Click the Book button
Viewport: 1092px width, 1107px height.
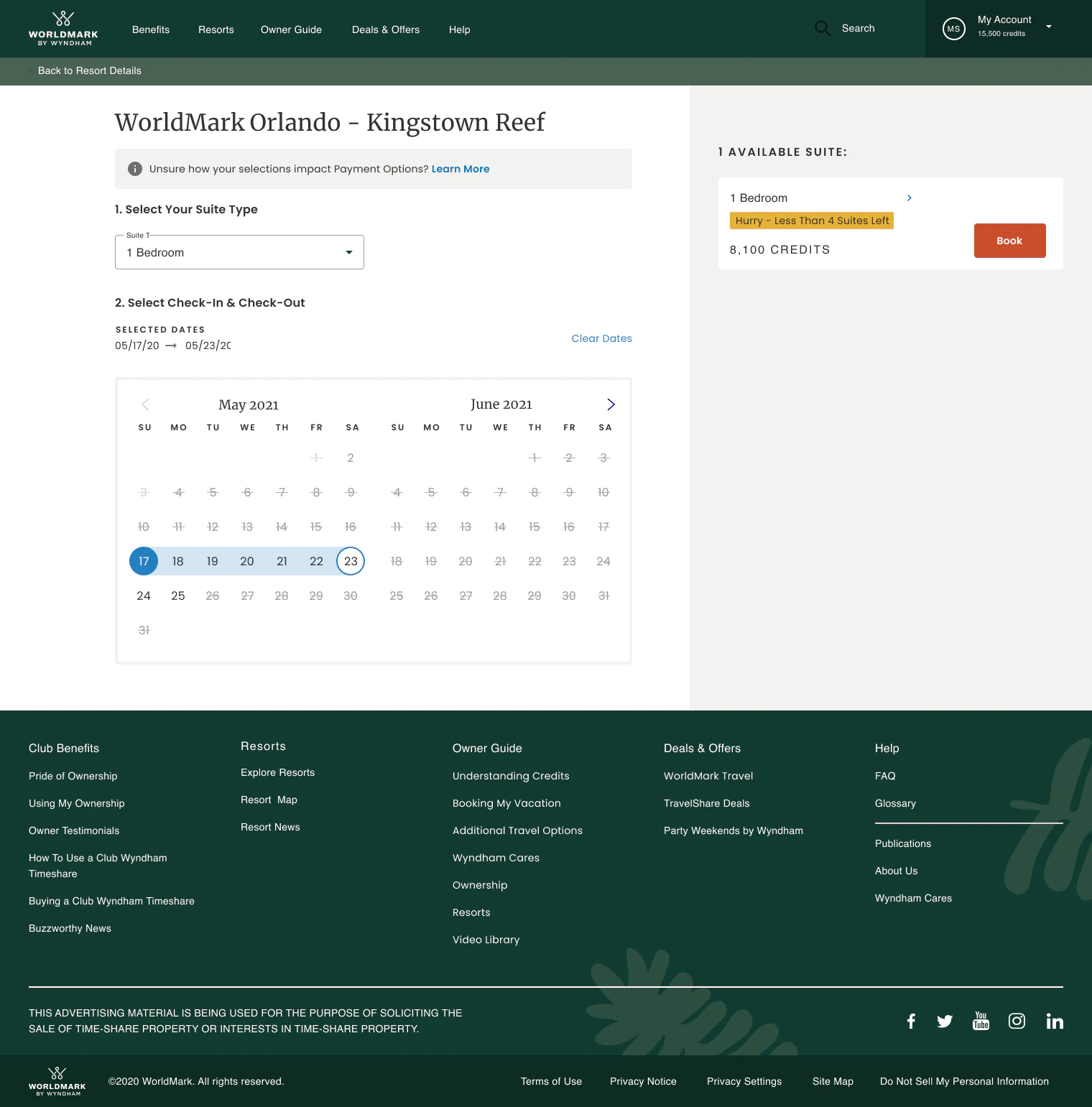point(1009,241)
